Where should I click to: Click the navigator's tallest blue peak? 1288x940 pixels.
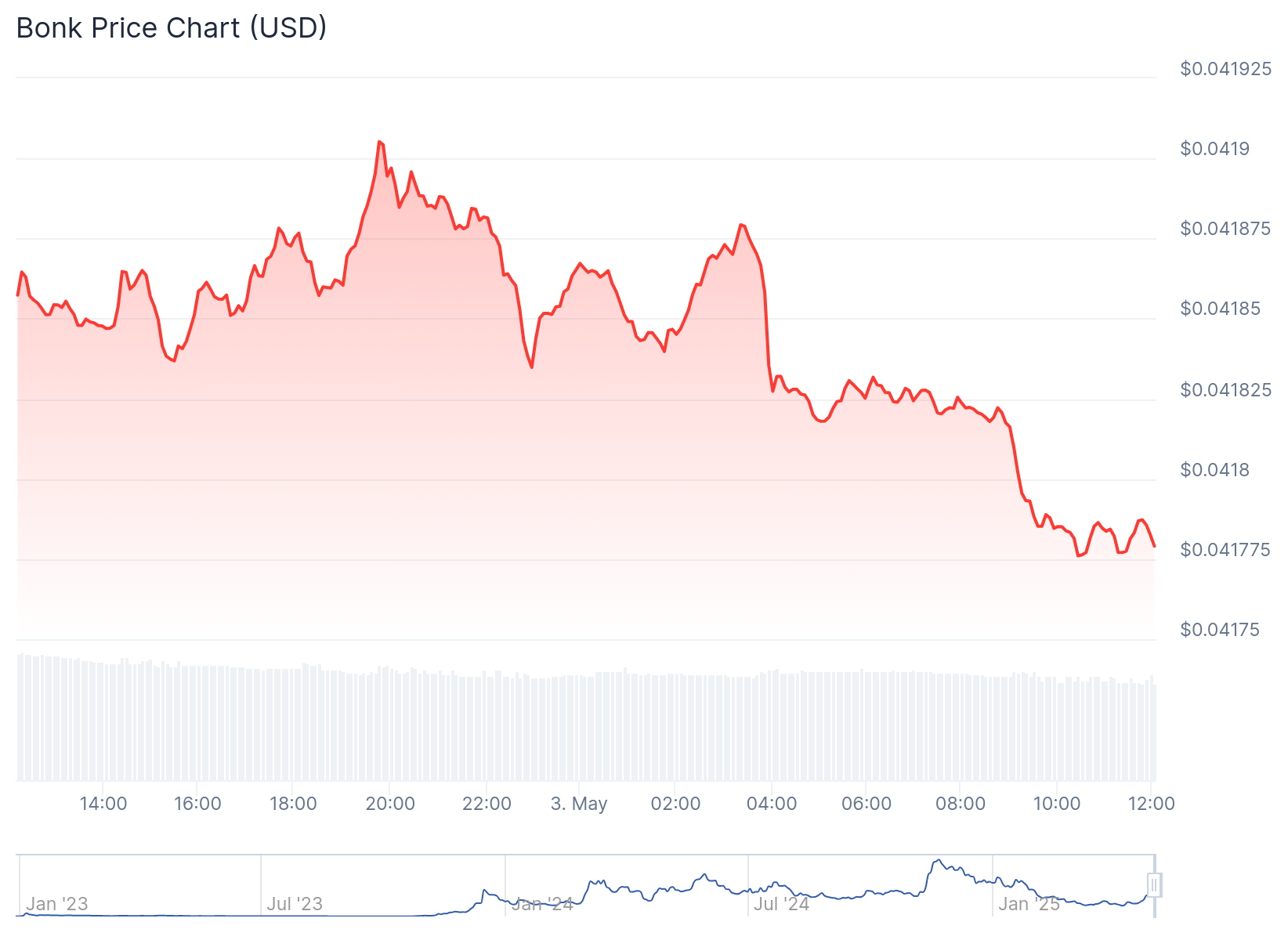[x=938, y=861]
